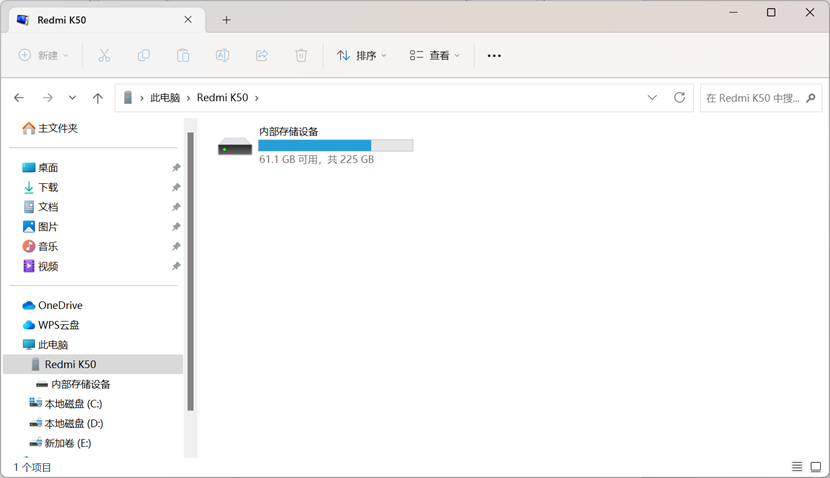The height and width of the screenshot is (478, 830).
Task: Click the Copy icon in toolbar
Action: tap(143, 56)
